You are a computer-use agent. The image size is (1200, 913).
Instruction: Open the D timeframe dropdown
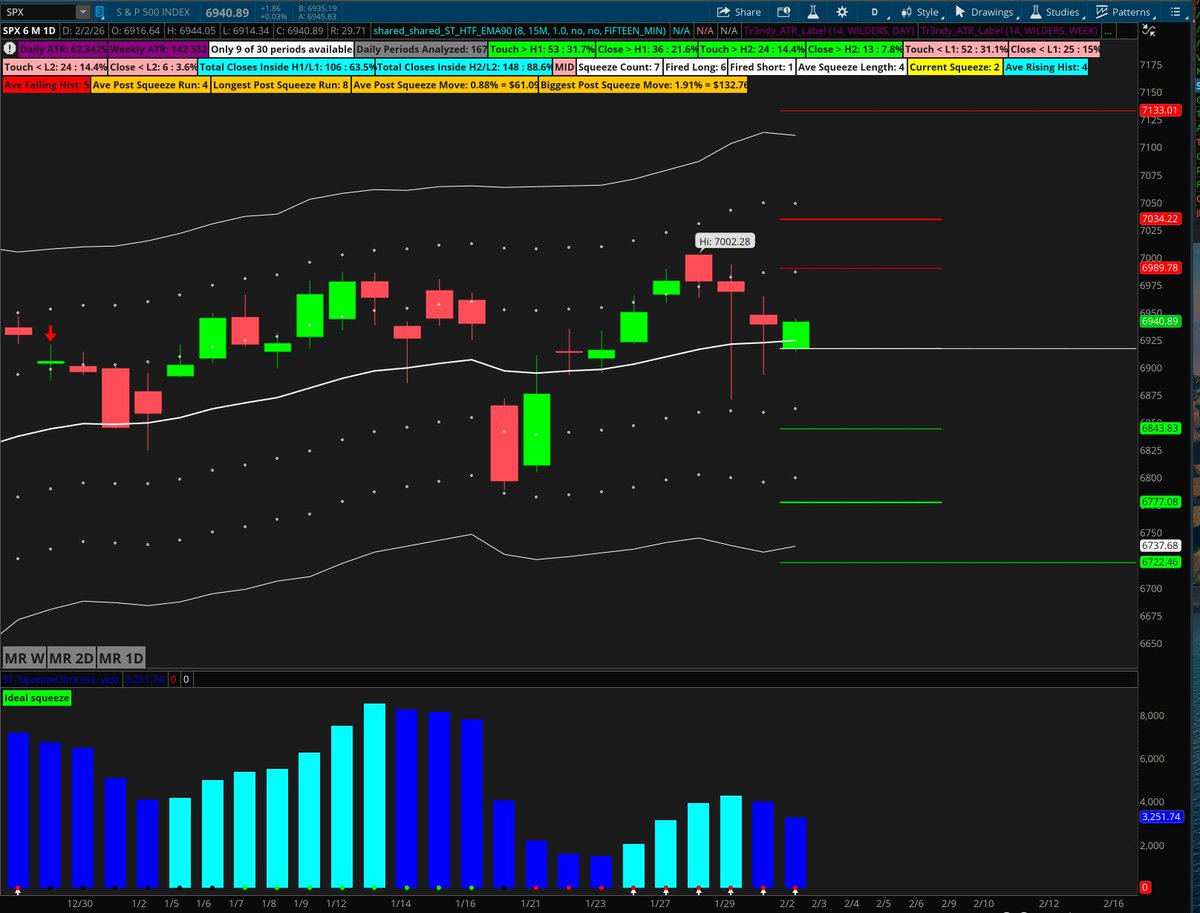point(875,11)
